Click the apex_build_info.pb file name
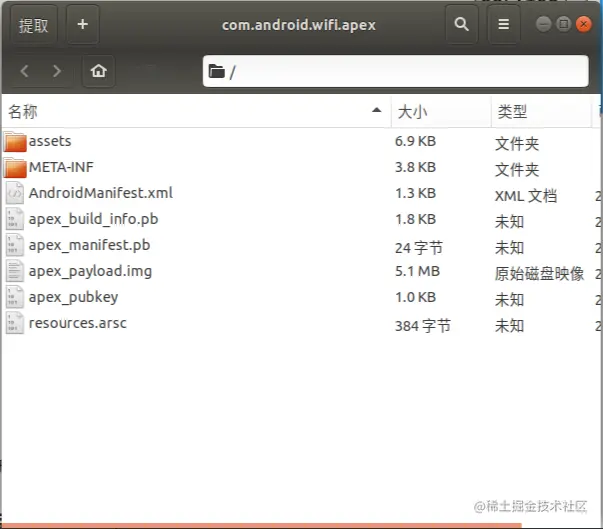Viewport: 603px width, 529px height. pos(93,219)
